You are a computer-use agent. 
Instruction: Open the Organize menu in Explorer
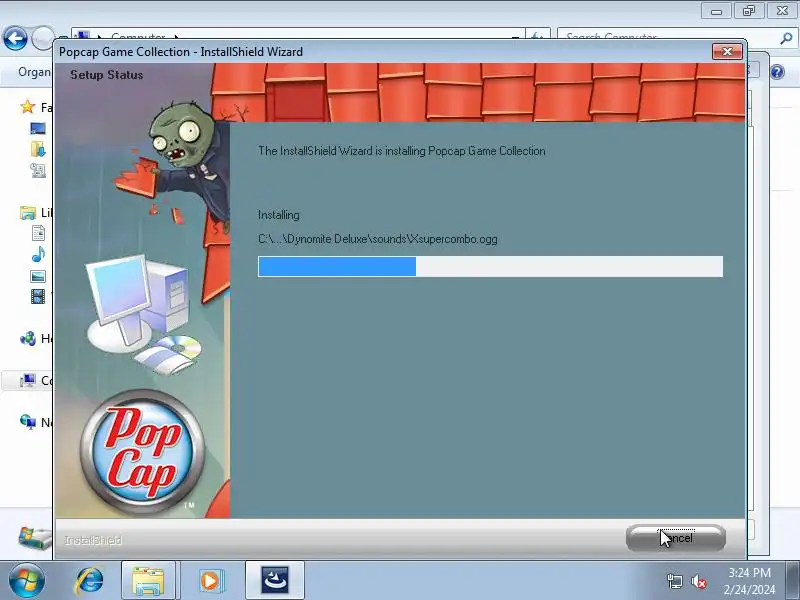[34, 72]
